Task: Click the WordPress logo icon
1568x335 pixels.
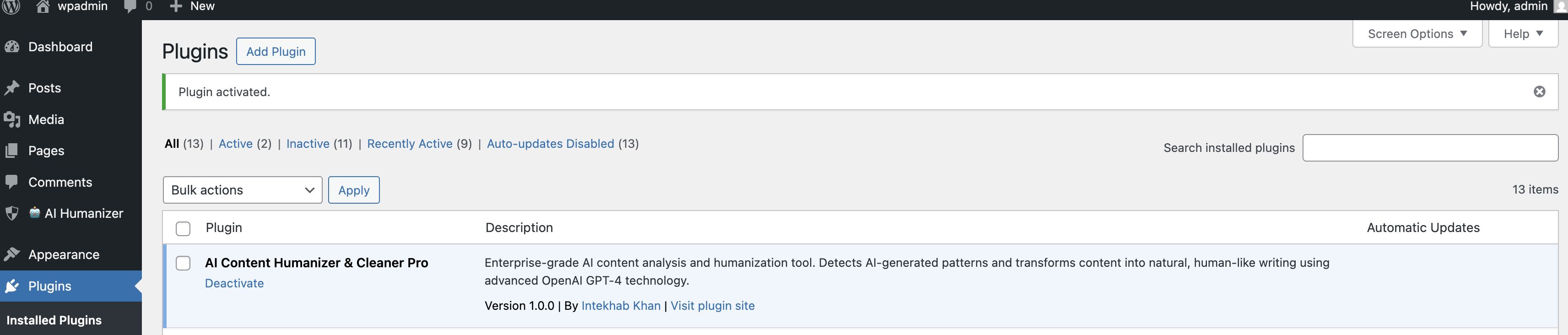Action: (x=11, y=6)
